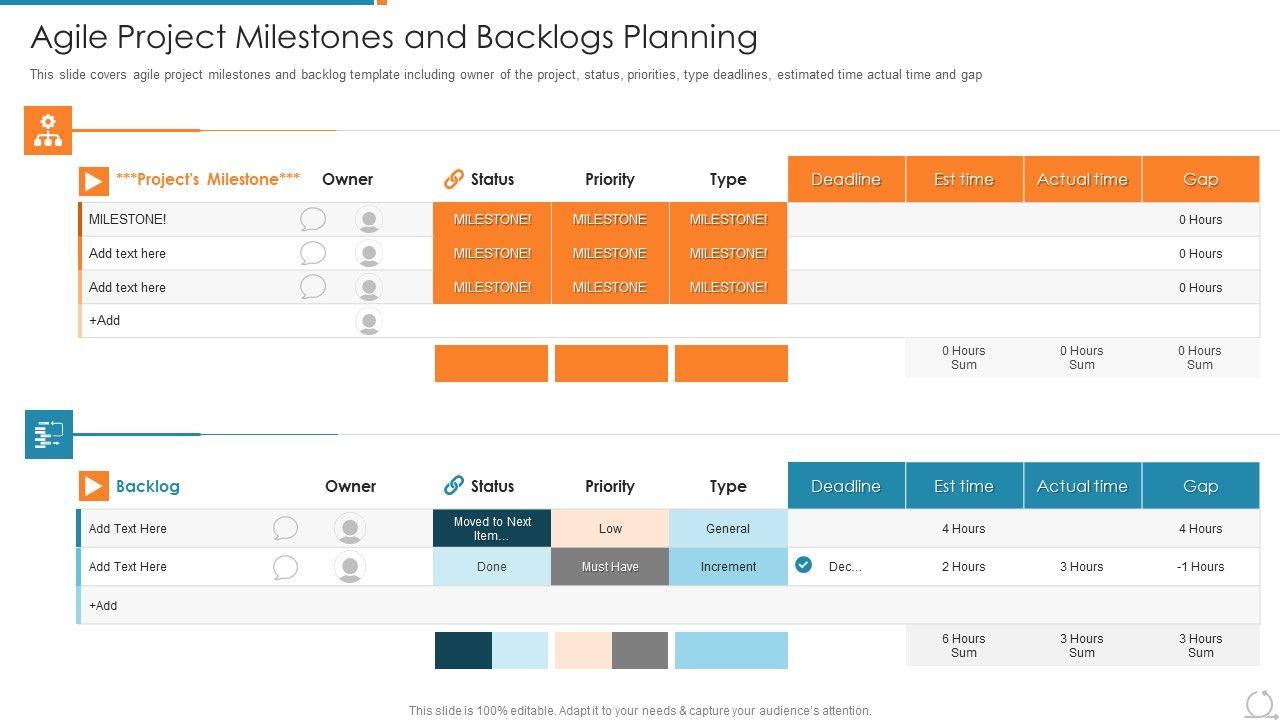Click +Add in the Backlog table
This screenshot has width=1280, height=720.
pos(104,606)
